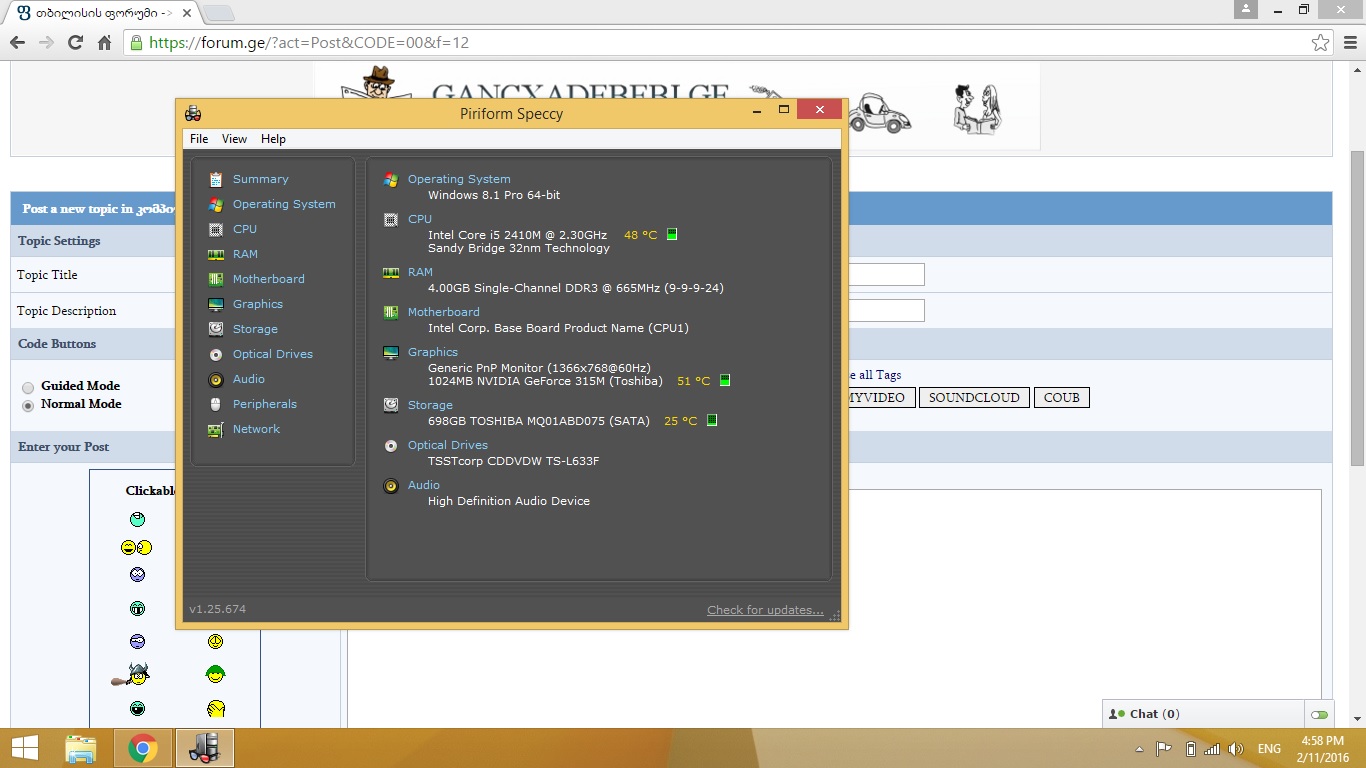Open File Explorer from the taskbar
The image size is (1366, 768).
pyautogui.click(x=81, y=748)
